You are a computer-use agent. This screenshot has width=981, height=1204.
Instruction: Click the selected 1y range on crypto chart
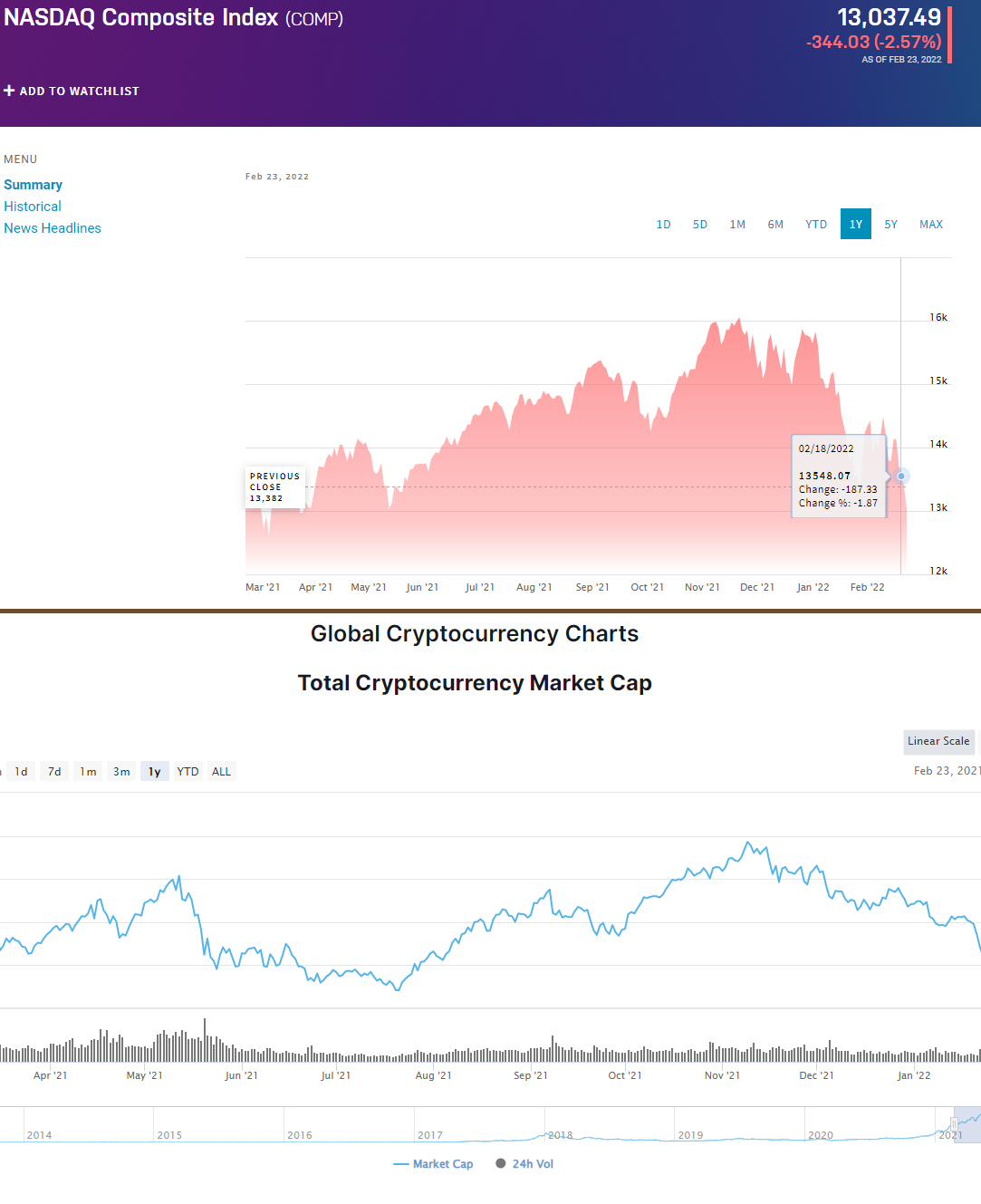pyautogui.click(x=155, y=772)
